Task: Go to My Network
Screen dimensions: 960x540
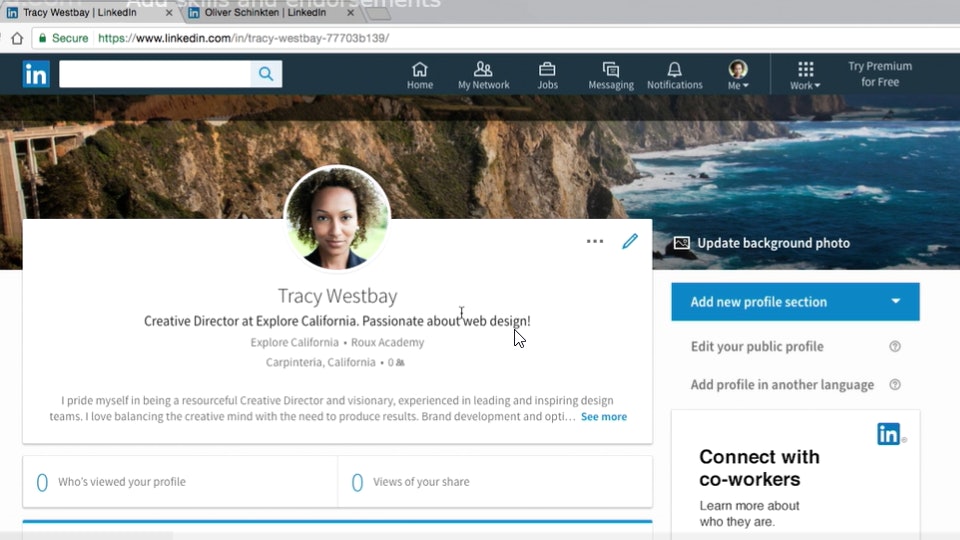Action: 484,75
